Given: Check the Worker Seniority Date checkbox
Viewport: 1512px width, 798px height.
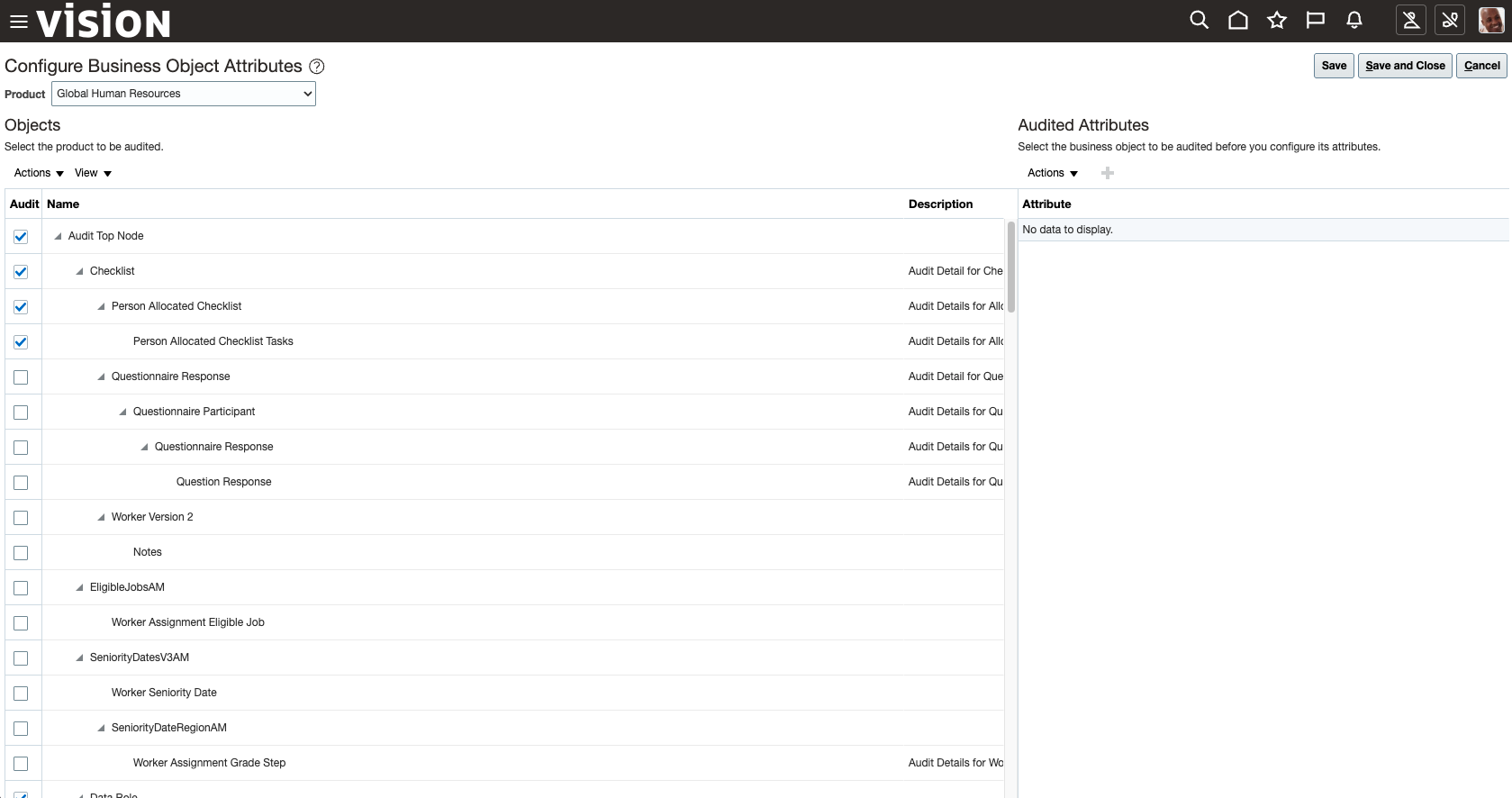Looking at the screenshot, I should 21,694.
